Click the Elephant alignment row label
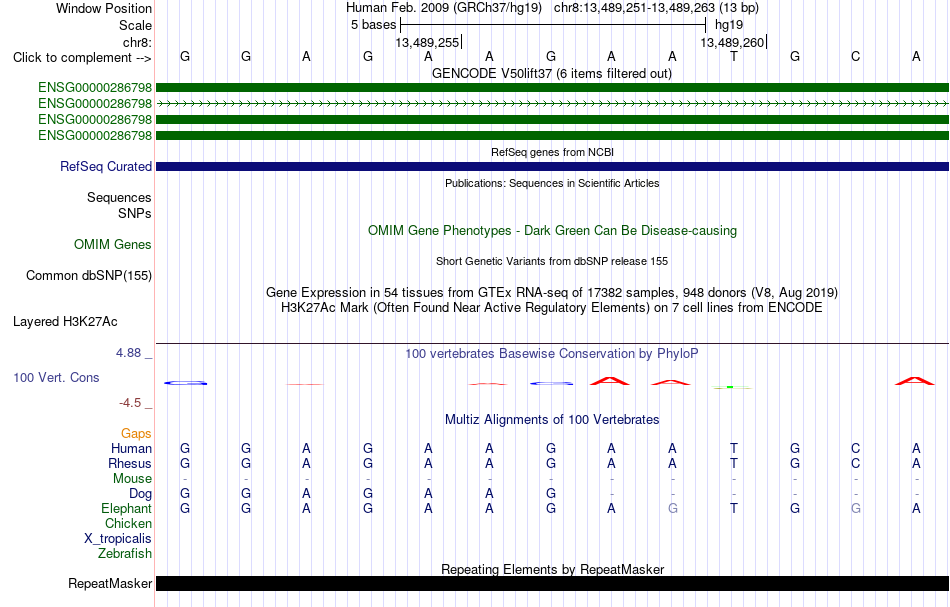This screenshot has width=950, height=607. pos(126,508)
